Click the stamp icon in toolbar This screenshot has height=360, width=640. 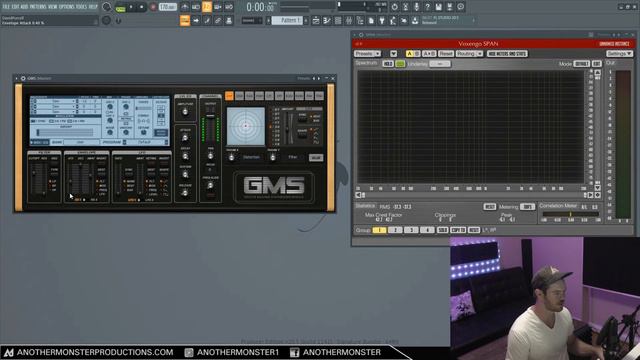click(x=229, y=20)
